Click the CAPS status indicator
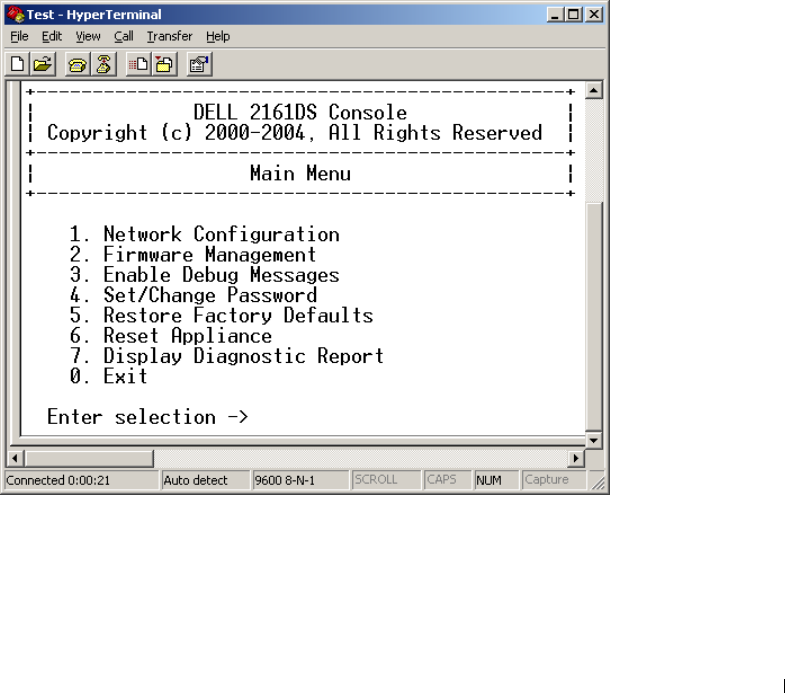The height and width of the screenshot is (693, 785). (447, 480)
